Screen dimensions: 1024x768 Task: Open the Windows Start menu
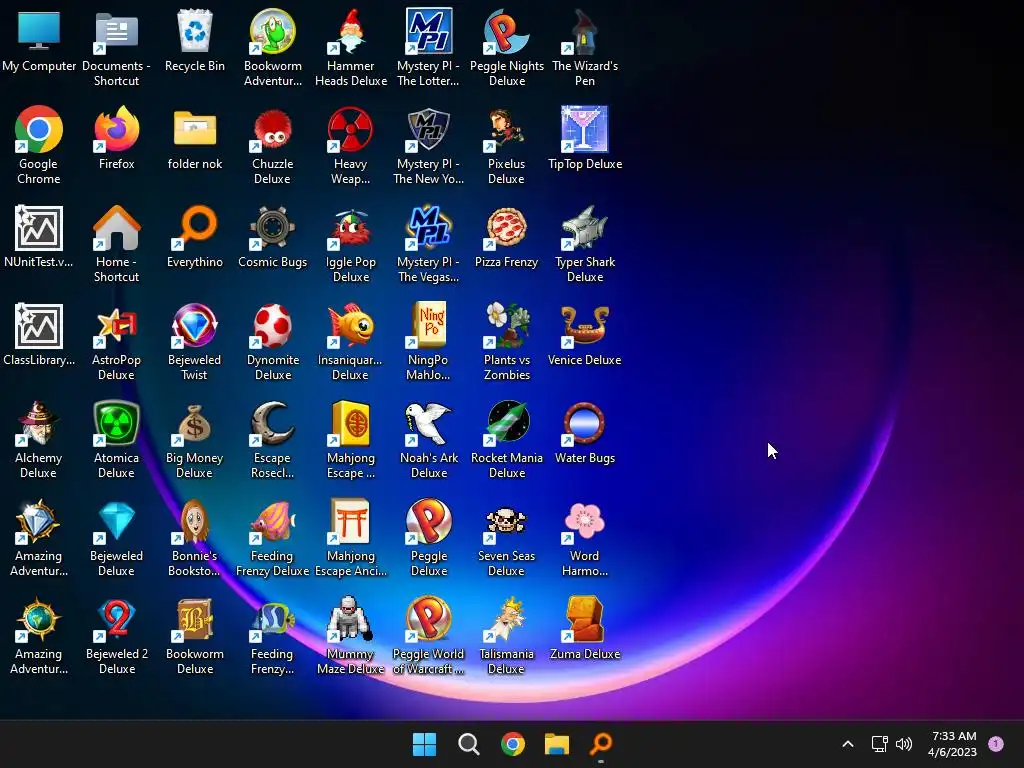click(424, 744)
